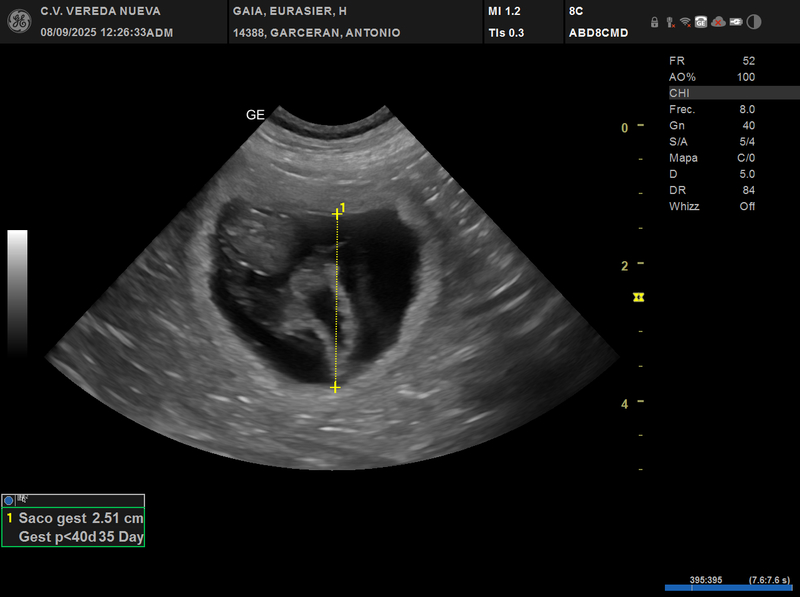Select the Frec. 8.0 parameter
This screenshot has height=597, width=800.
coord(712,109)
